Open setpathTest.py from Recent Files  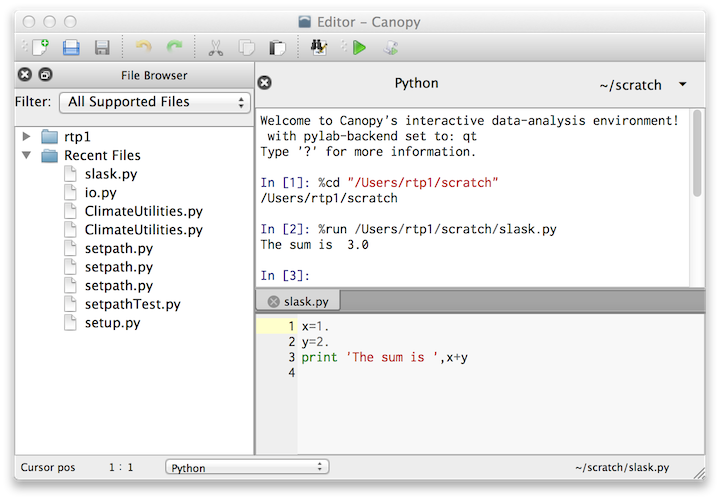click(132, 304)
